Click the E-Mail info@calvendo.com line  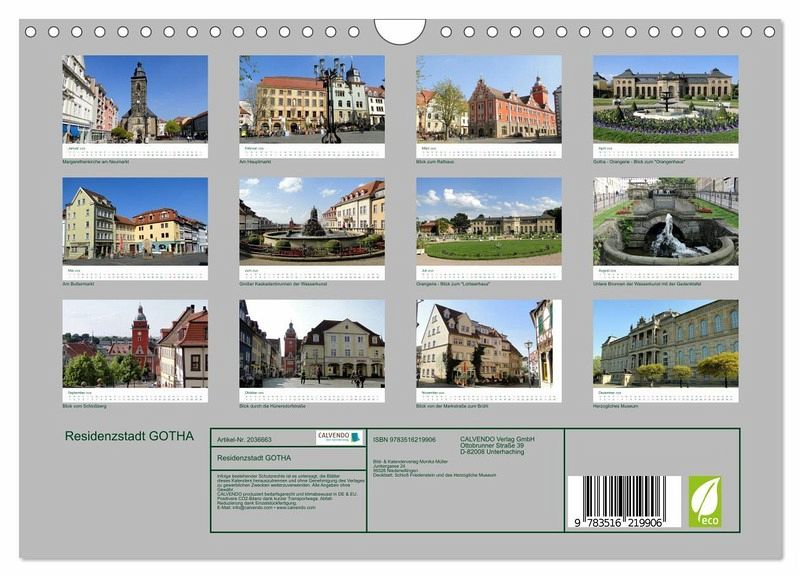point(266,508)
